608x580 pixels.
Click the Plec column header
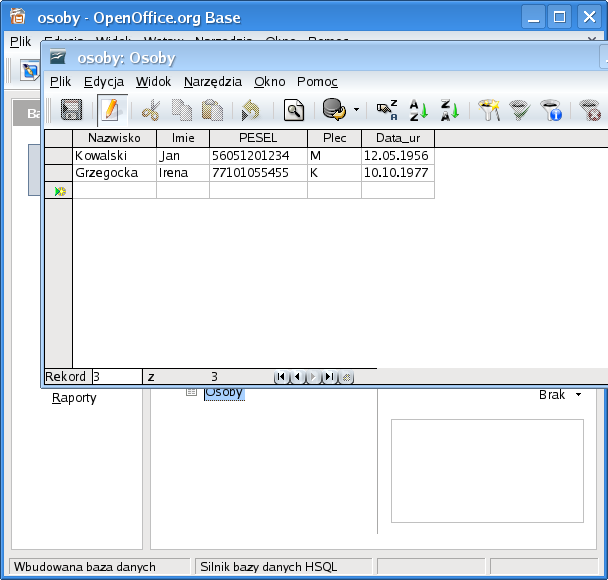335,138
